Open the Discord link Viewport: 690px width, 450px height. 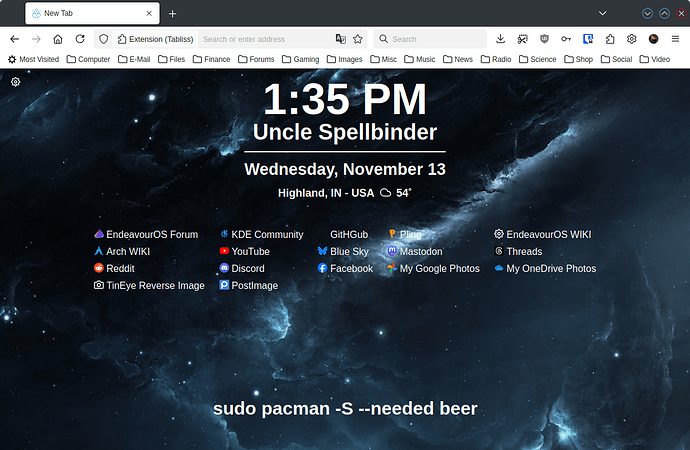coord(242,268)
